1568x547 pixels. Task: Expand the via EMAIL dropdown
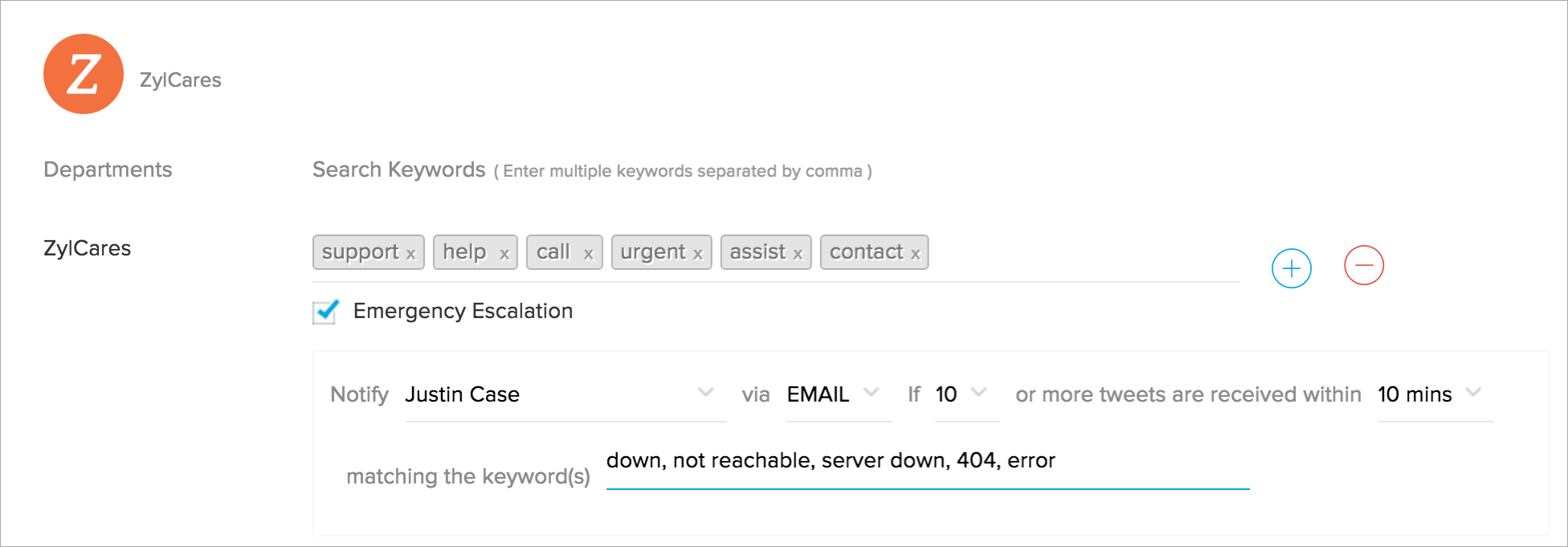(837, 394)
